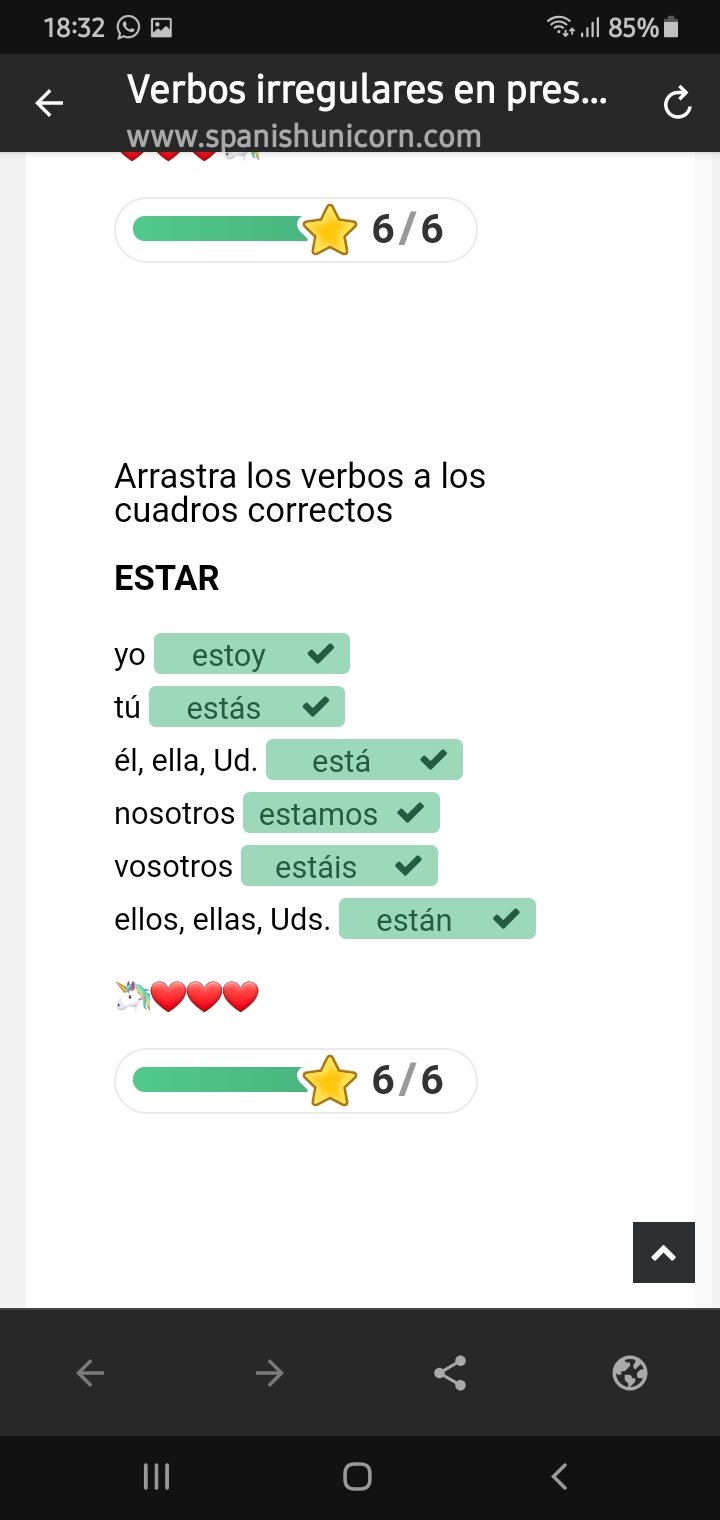Screen dimensions: 720x1520
Task: Tap the ESTAR heading
Action: [x=167, y=579]
